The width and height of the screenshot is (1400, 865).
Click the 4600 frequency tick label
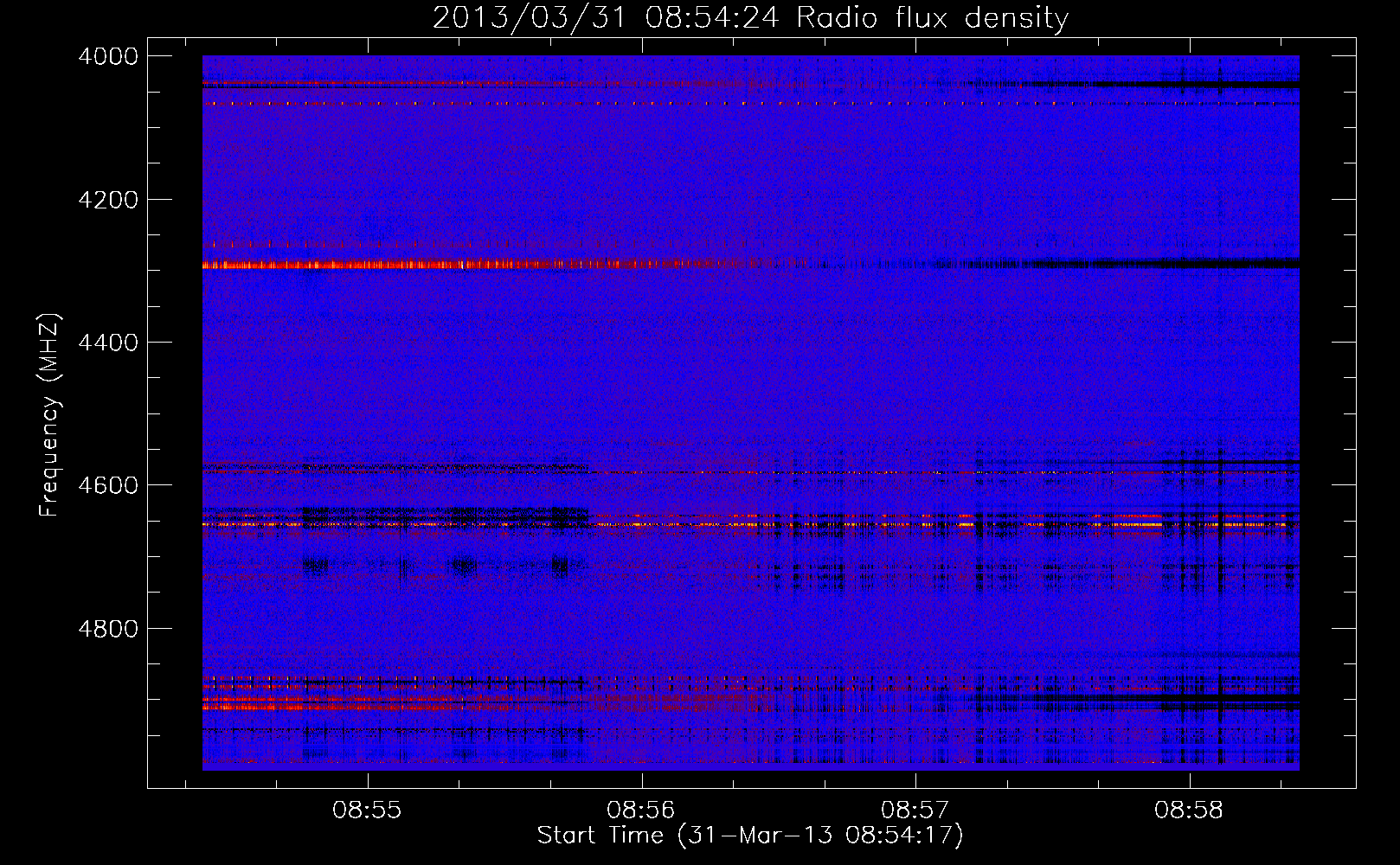107,485
